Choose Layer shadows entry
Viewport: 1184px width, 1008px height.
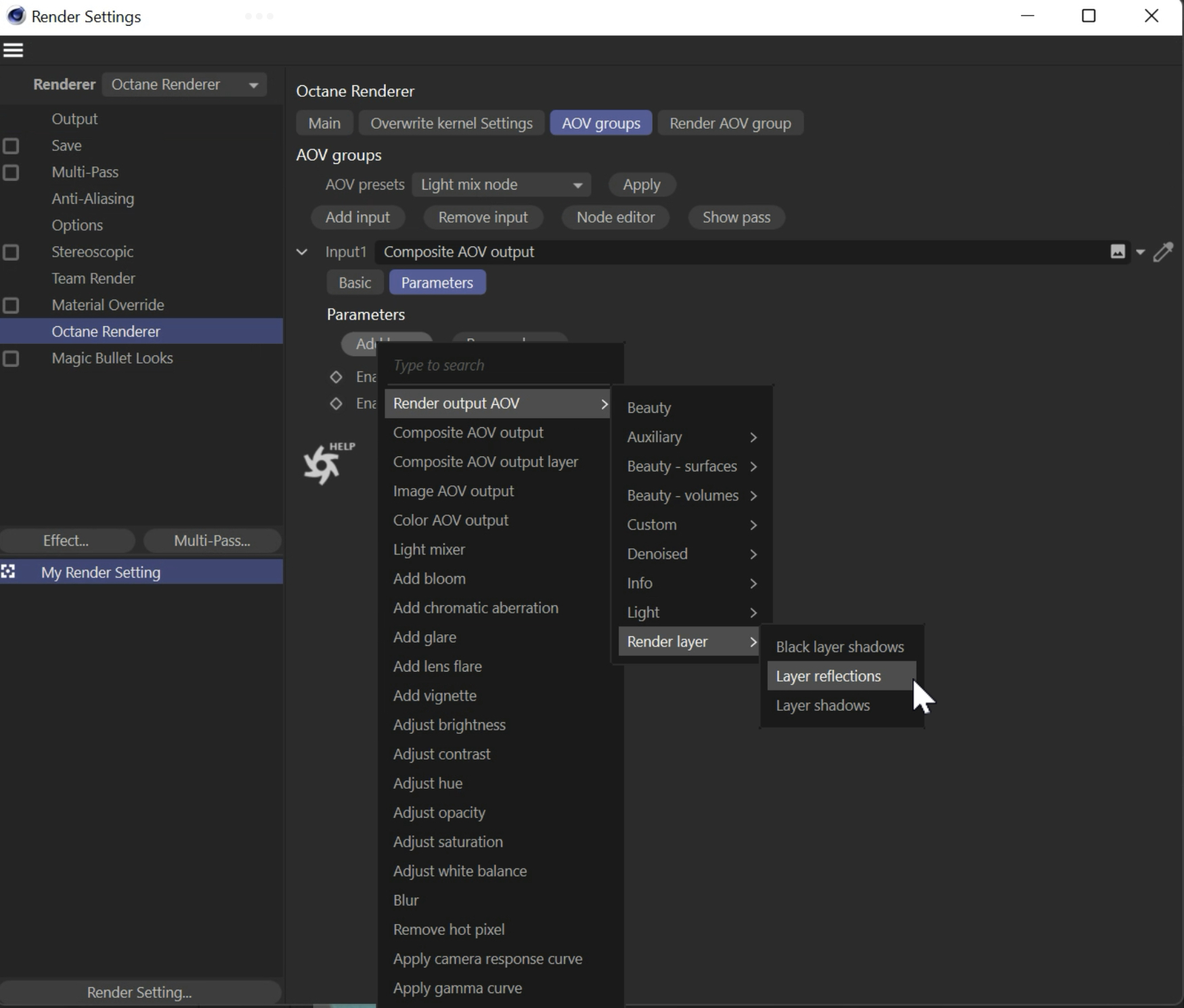(841, 705)
